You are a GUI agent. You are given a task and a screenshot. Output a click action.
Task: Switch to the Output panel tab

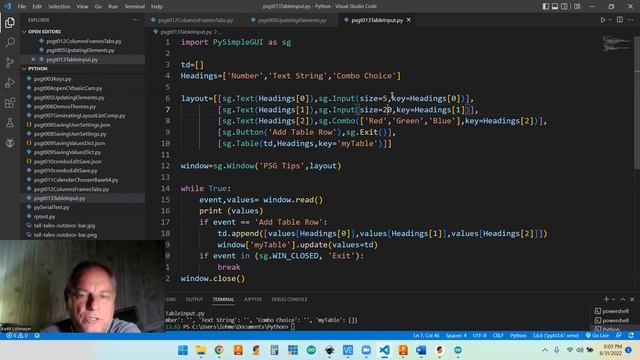click(x=194, y=299)
